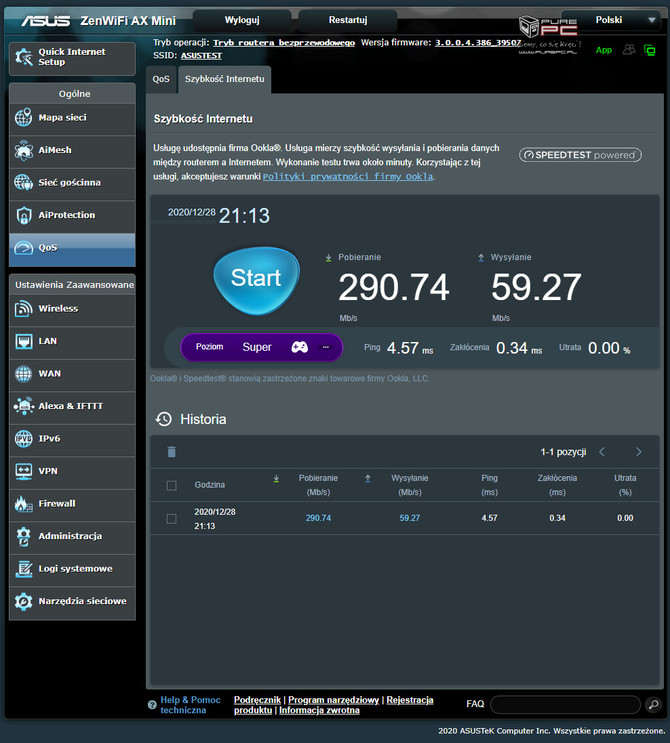The height and width of the screenshot is (743, 670).
Task: Open LAN settings icon
Action: tap(23, 341)
